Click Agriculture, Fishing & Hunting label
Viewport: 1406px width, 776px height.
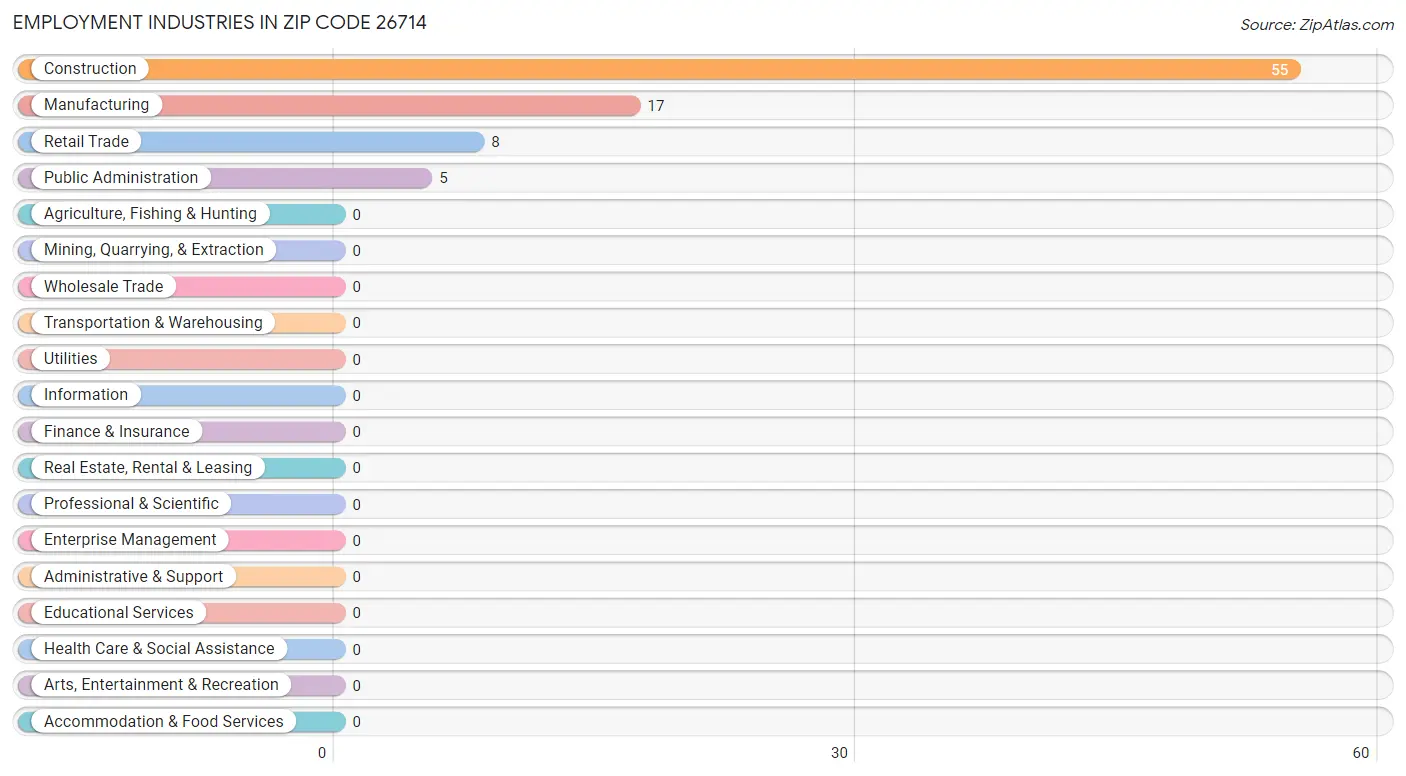coord(150,214)
